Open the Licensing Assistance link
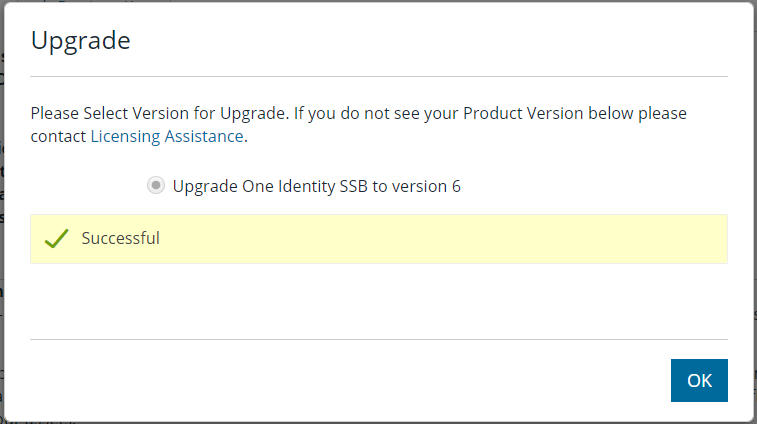757x424 pixels. (x=167, y=136)
